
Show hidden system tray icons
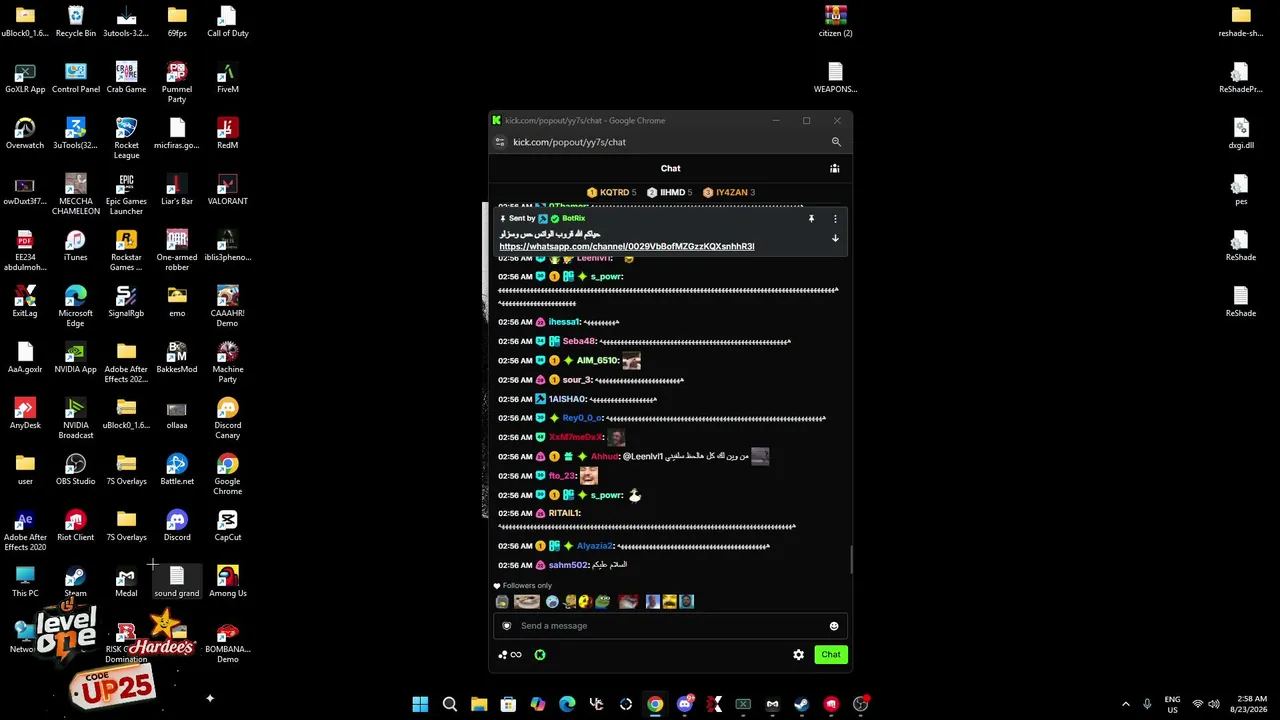[1125, 704]
